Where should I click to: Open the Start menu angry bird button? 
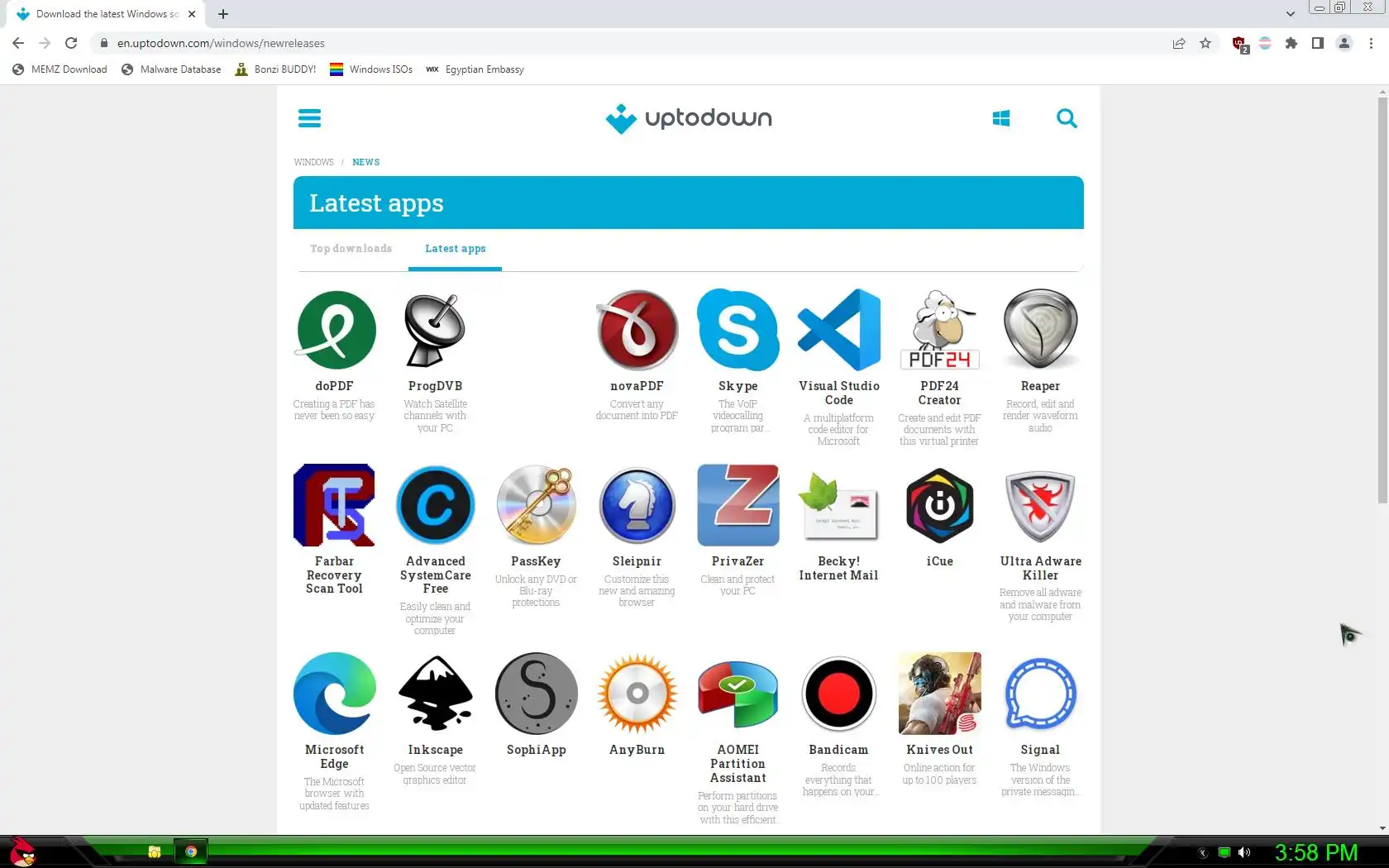[22, 851]
